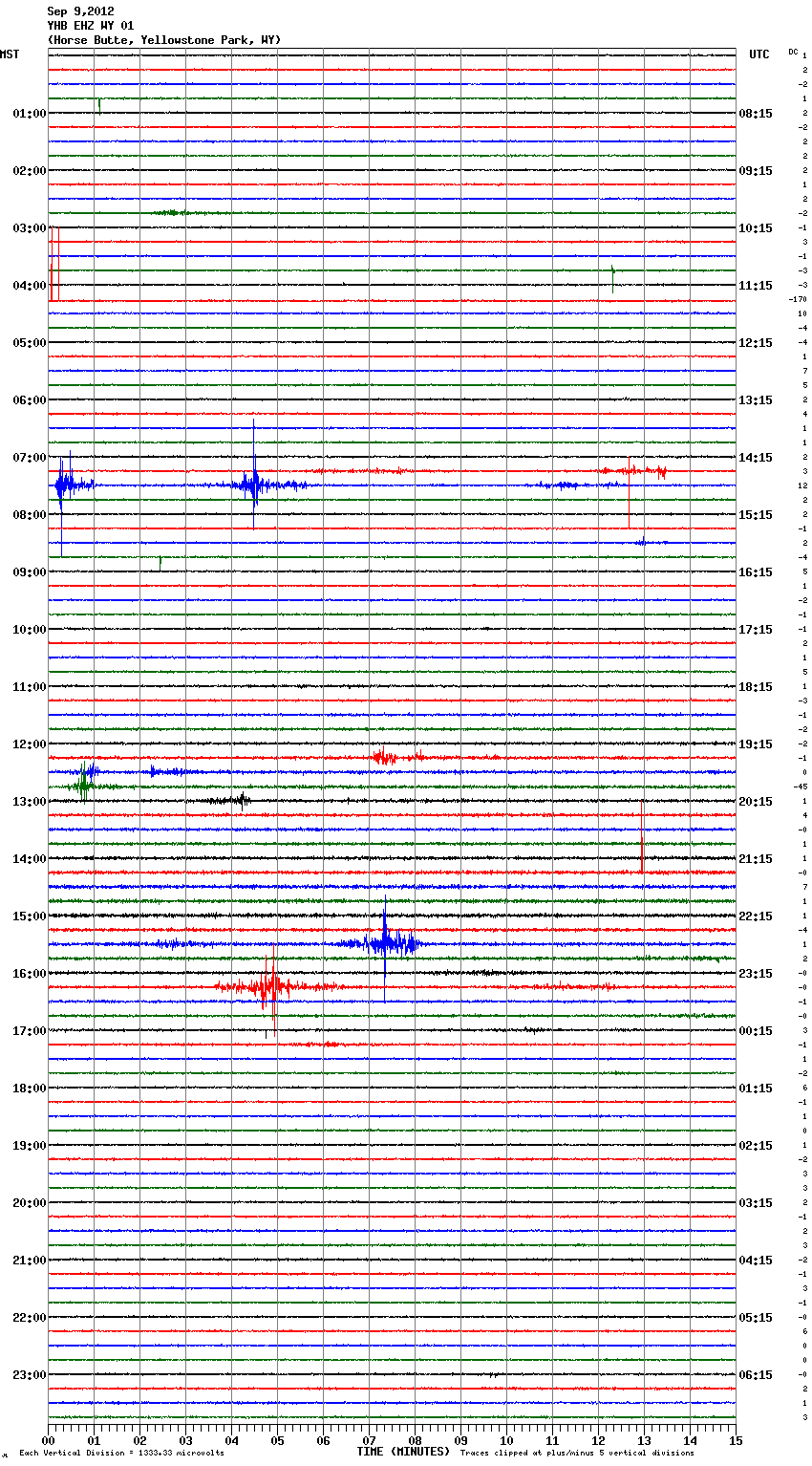
Task: Click the green seismic event near minute 01 at 12:45 MST
Action: tap(84, 786)
